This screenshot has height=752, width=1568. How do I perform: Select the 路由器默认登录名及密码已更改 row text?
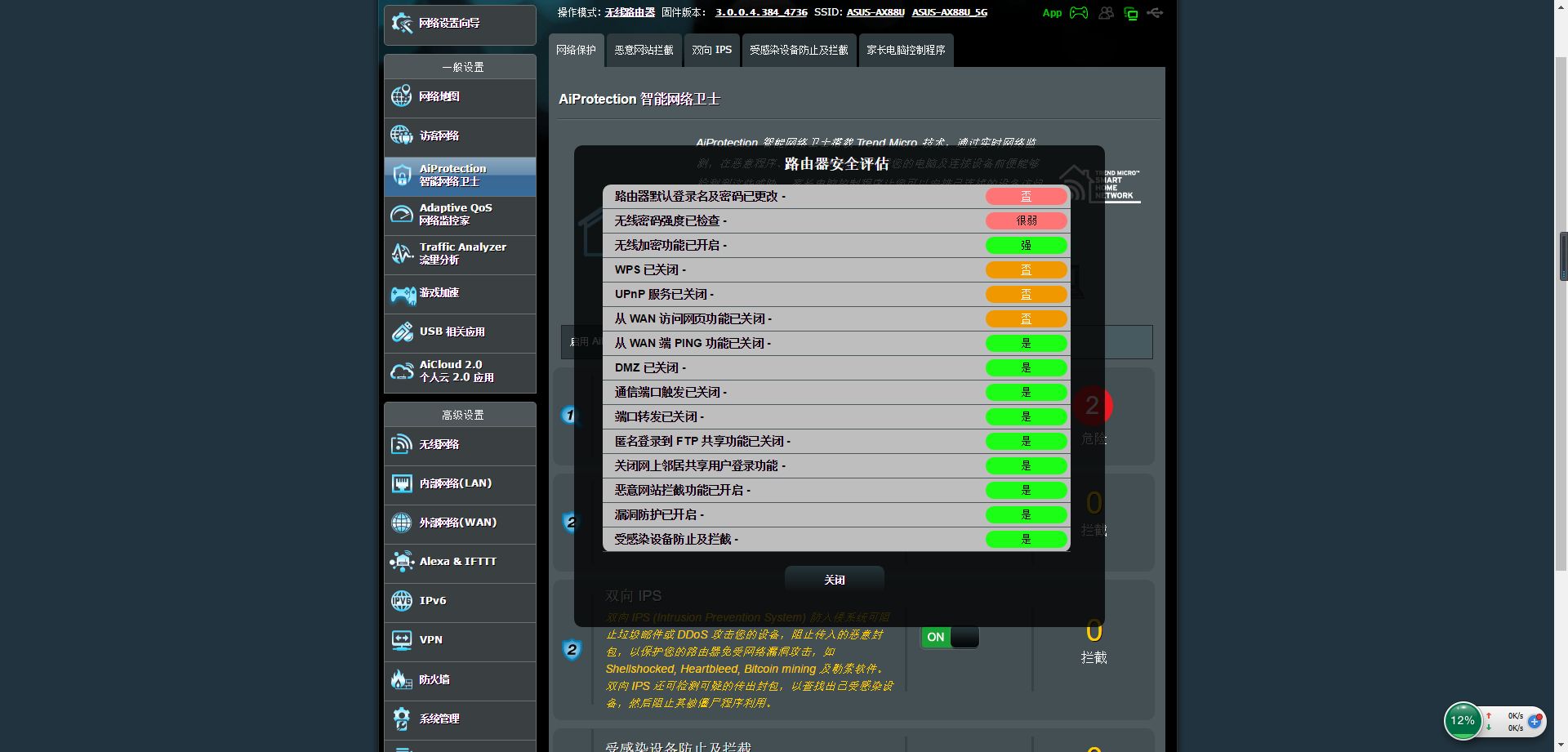700,196
